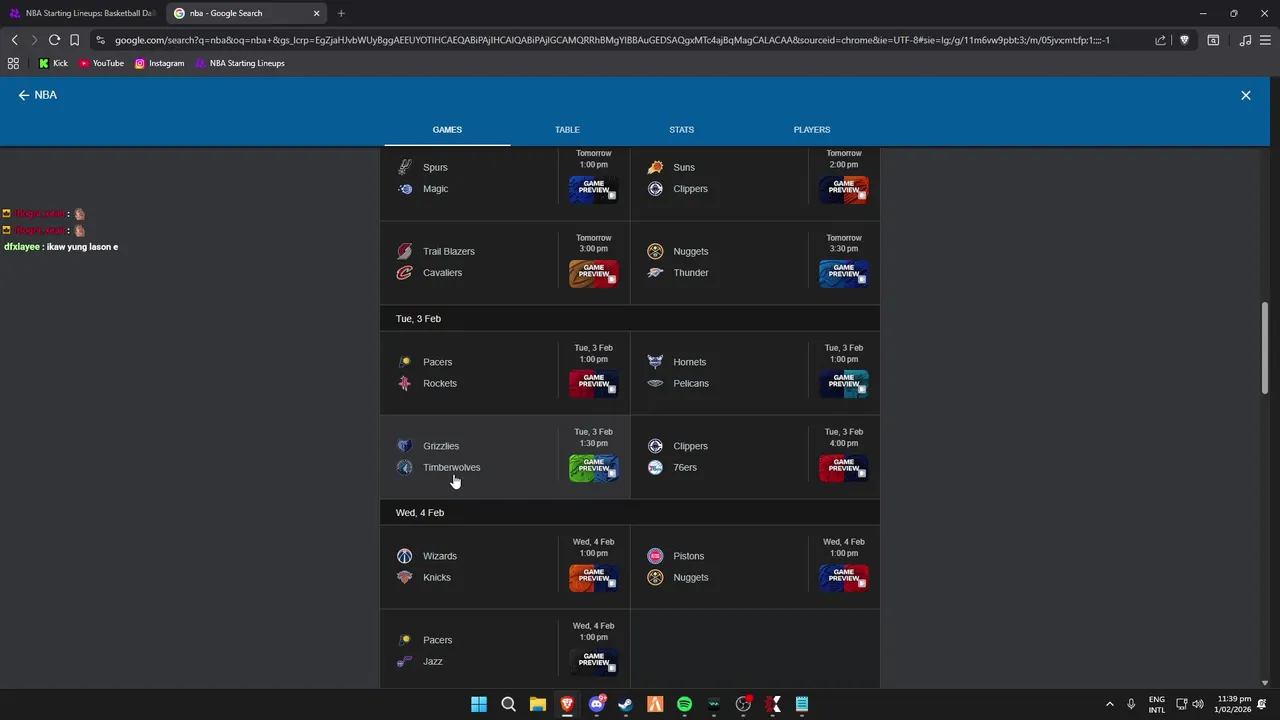Click the Jazz team logo
The height and width of the screenshot is (720, 1280).
coord(405,661)
